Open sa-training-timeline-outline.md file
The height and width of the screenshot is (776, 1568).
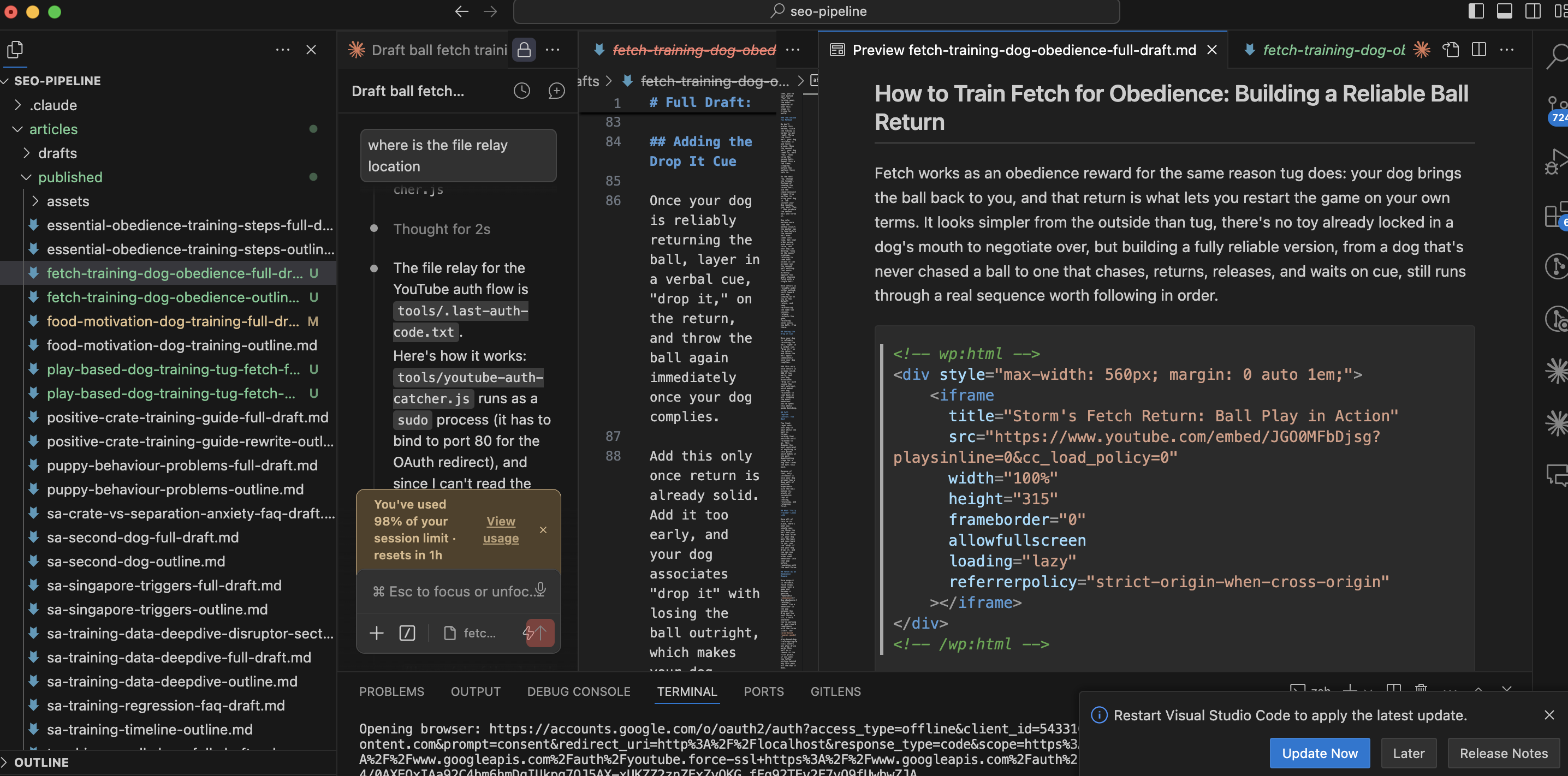coord(150,729)
